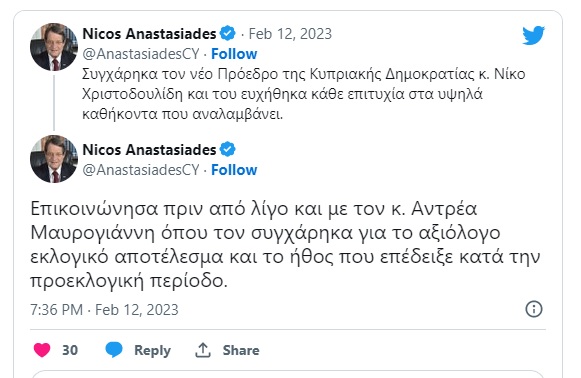Click the share upload arrow icon

[203, 350]
